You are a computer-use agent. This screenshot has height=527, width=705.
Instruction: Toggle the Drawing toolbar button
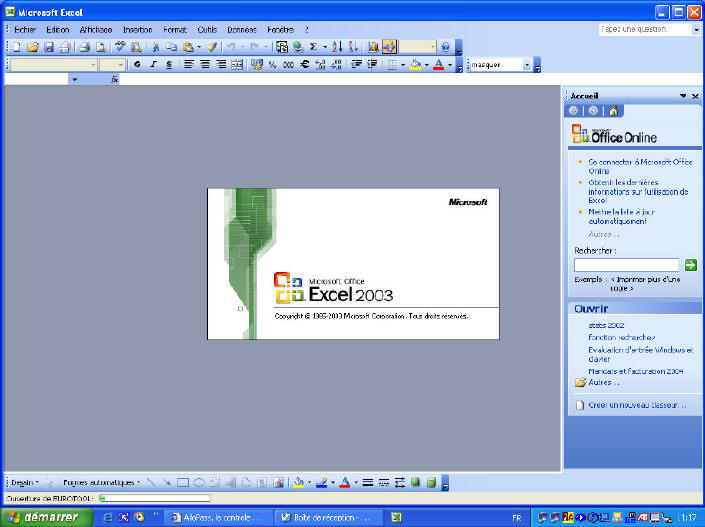coord(389,47)
